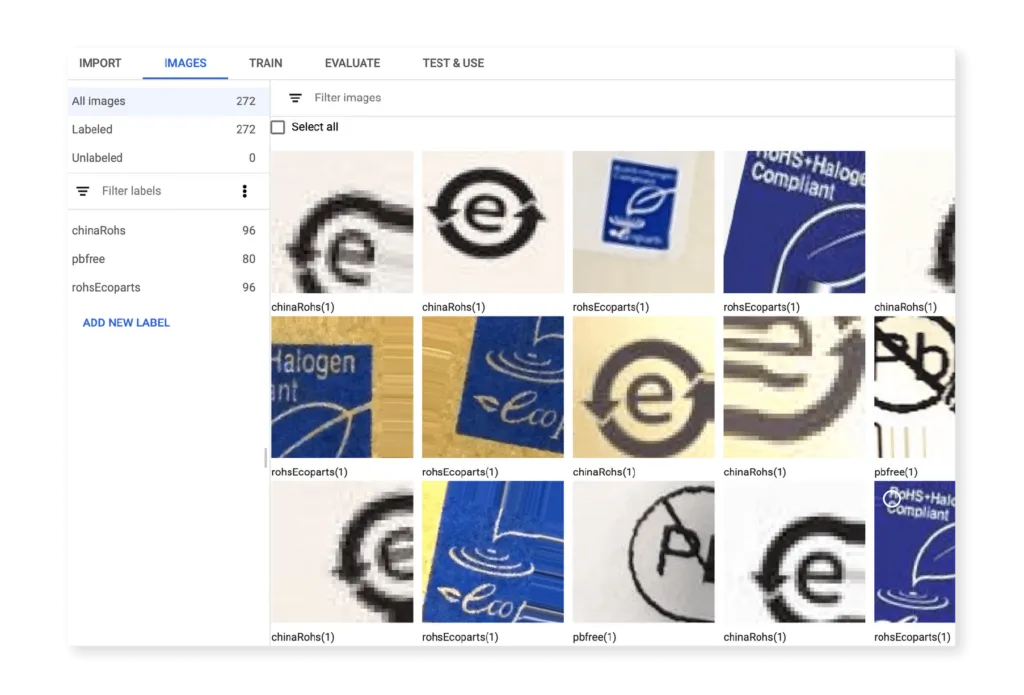Click the filter icon in the Filter images bar
This screenshot has width=1024, height=695.
(x=294, y=98)
